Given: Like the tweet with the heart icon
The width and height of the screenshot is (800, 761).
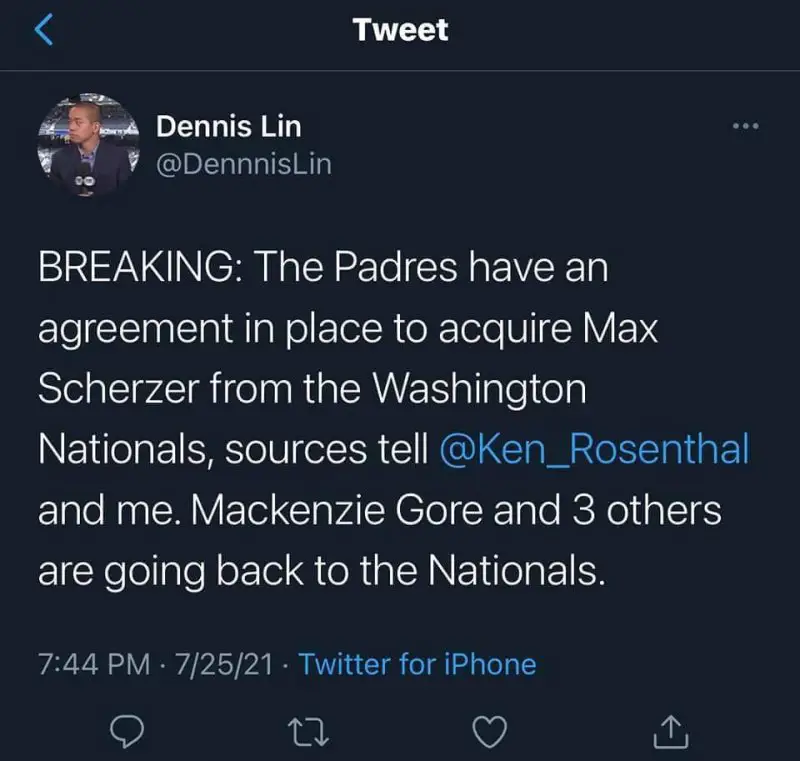Looking at the screenshot, I should 484,733.
